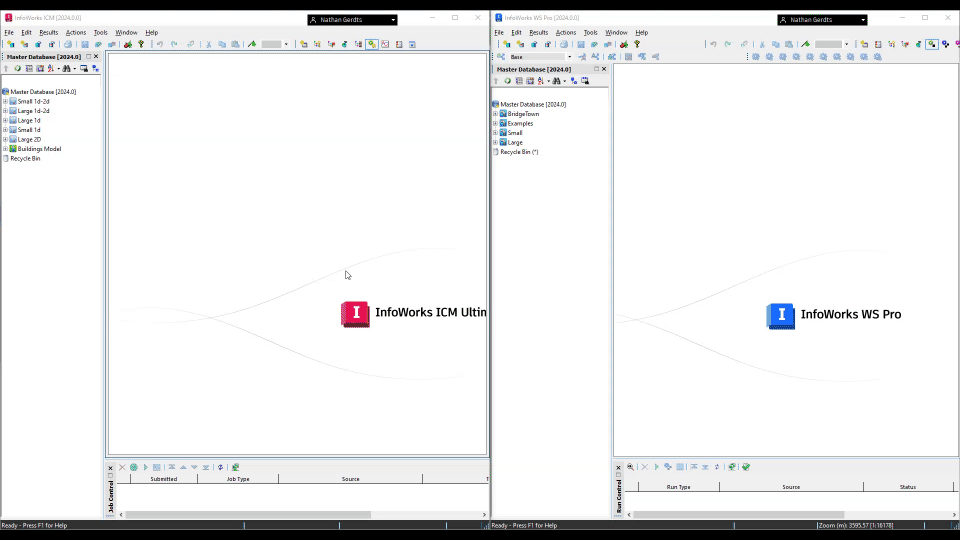Click the green play icon in ICM Job Control
Image resolution: width=960 pixels, height=540 pixels.
146,467
